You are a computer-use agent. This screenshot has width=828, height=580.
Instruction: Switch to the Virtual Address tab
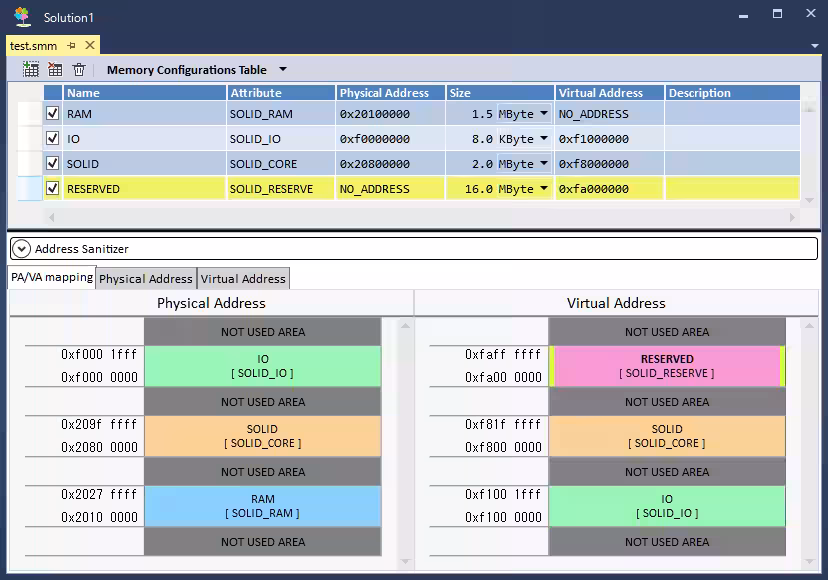[243, 279]
